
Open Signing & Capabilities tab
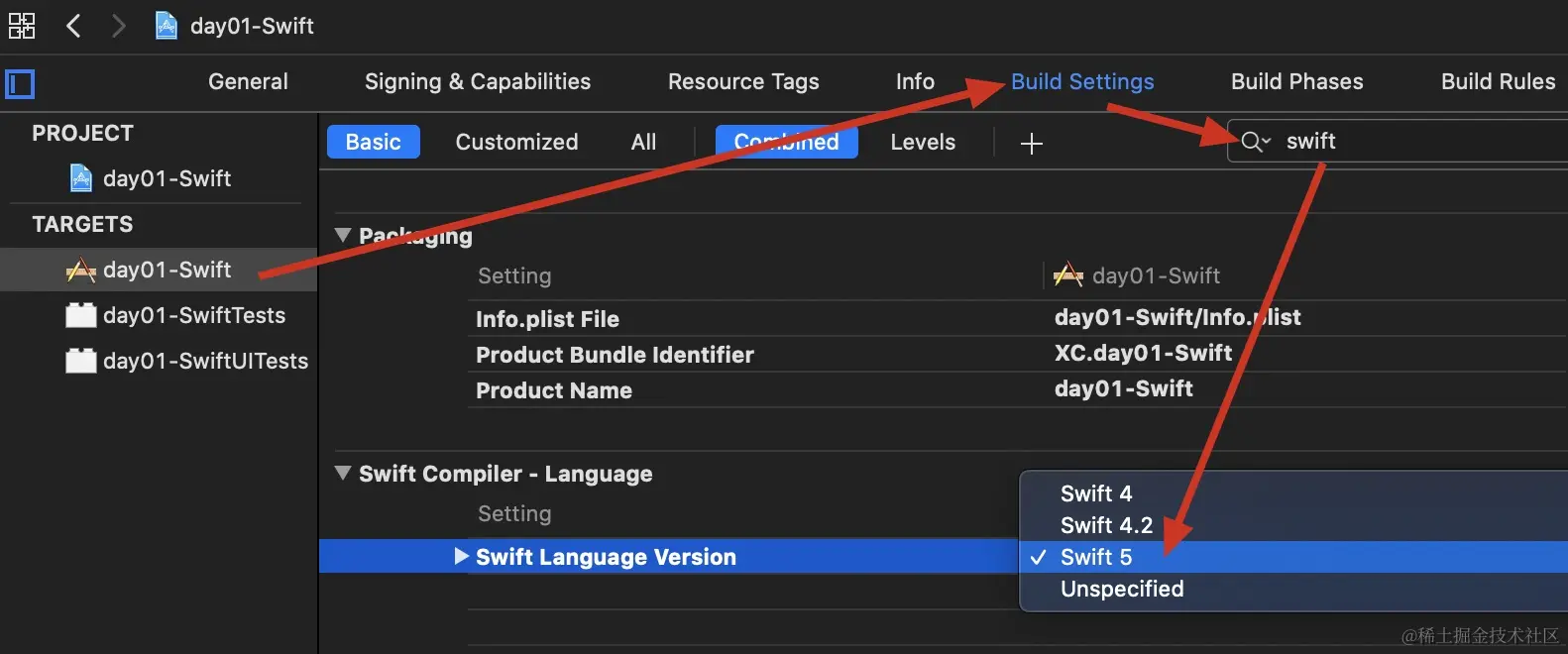click(x=477, y=81)
